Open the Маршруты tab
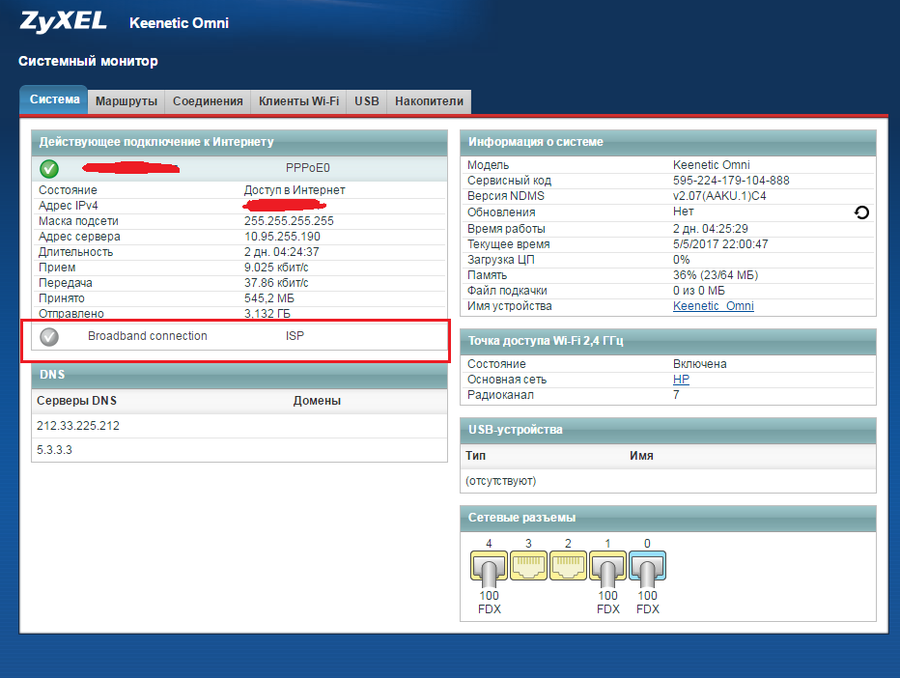Screen dimensions: 900x678 pyautogui.click(x=126, y=101)
